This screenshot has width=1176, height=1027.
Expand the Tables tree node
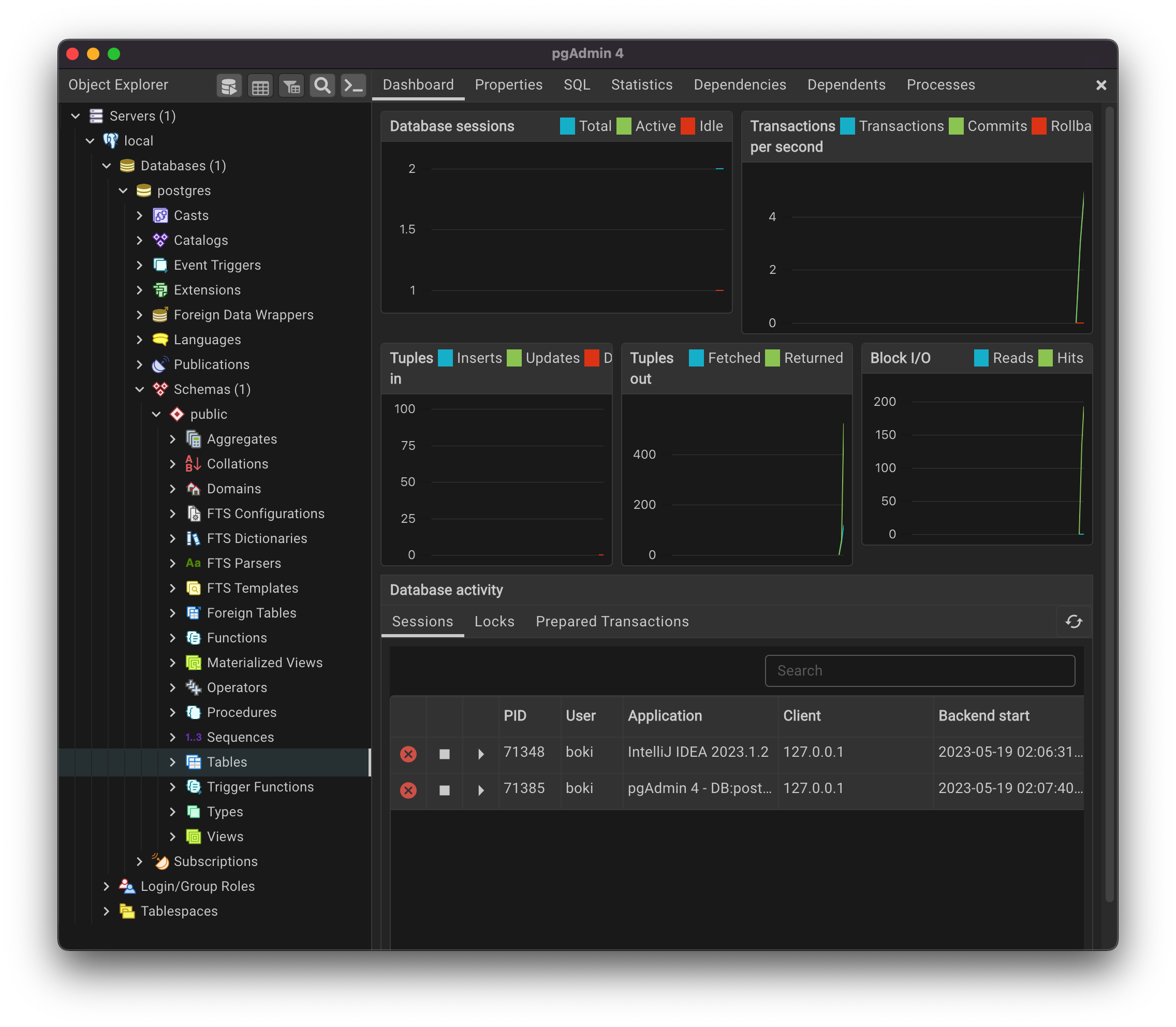(172, 762)
